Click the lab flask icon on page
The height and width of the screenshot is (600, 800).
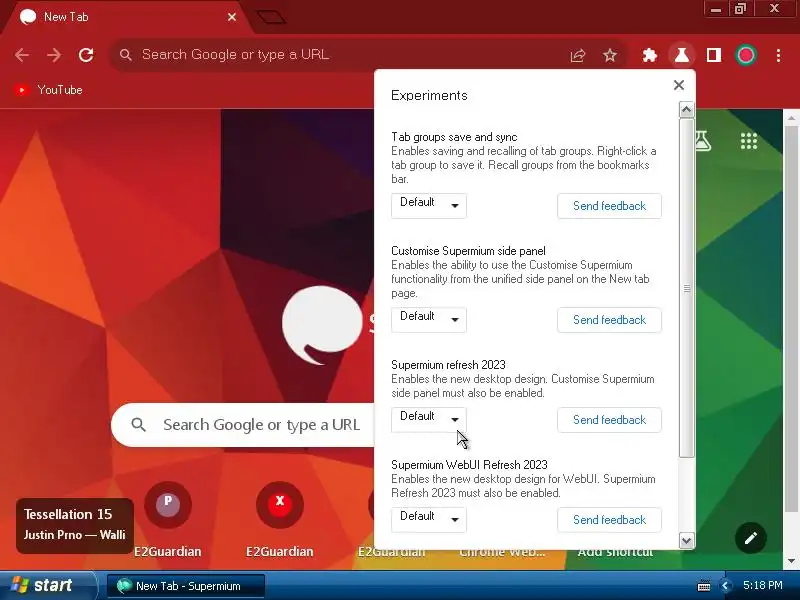click(703, 141)
